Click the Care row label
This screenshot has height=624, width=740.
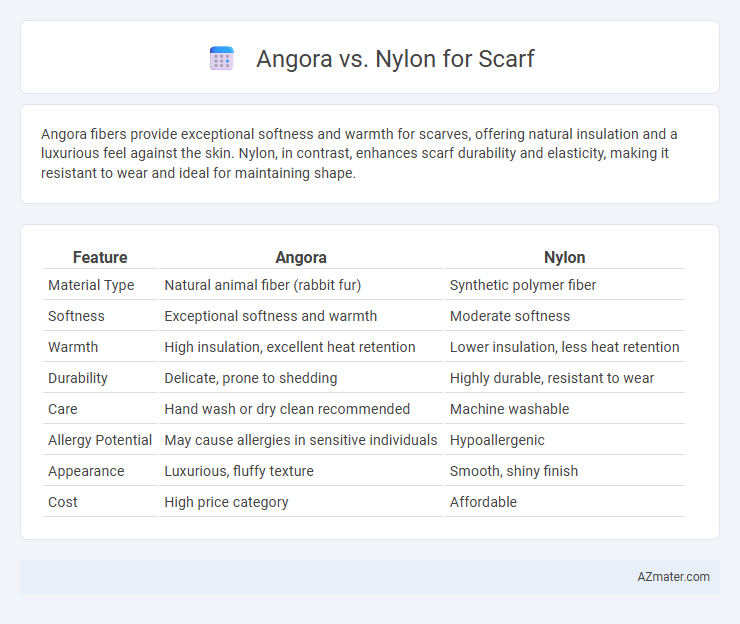[63, 409]
